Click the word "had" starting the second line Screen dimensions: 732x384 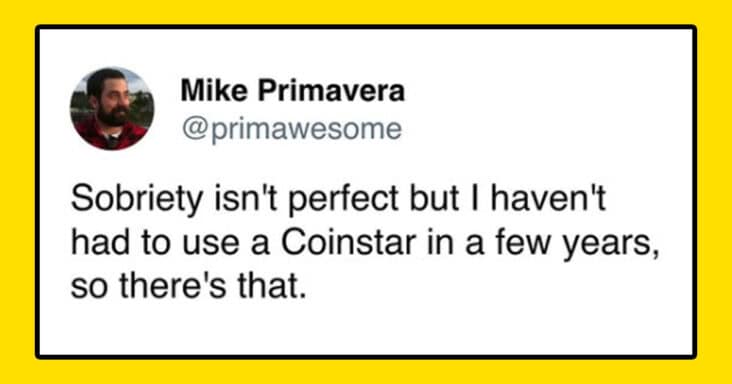click(93, 243)
